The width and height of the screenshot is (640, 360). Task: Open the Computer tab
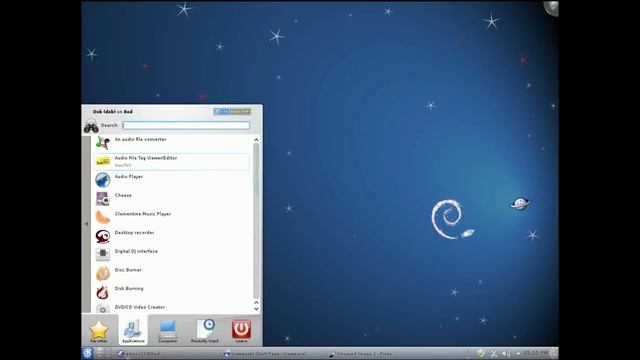pyautogui.click(x=168, y=331)
